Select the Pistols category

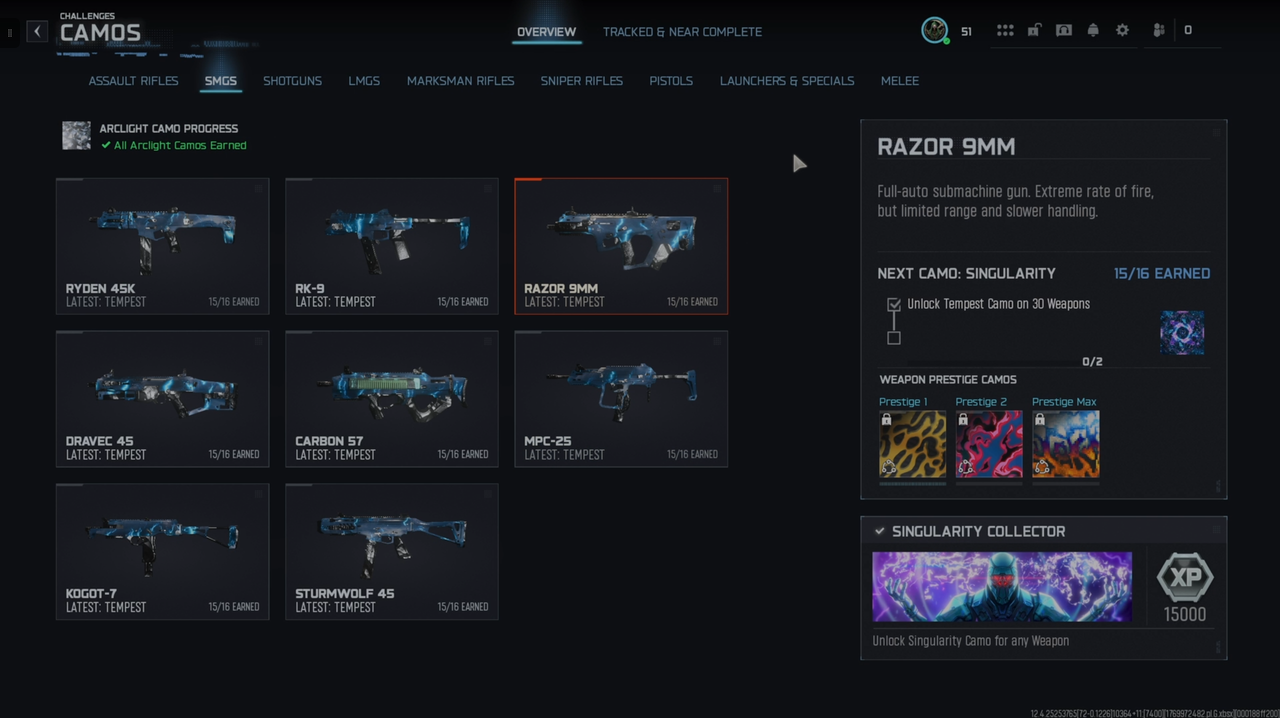[x=671, y=81]
